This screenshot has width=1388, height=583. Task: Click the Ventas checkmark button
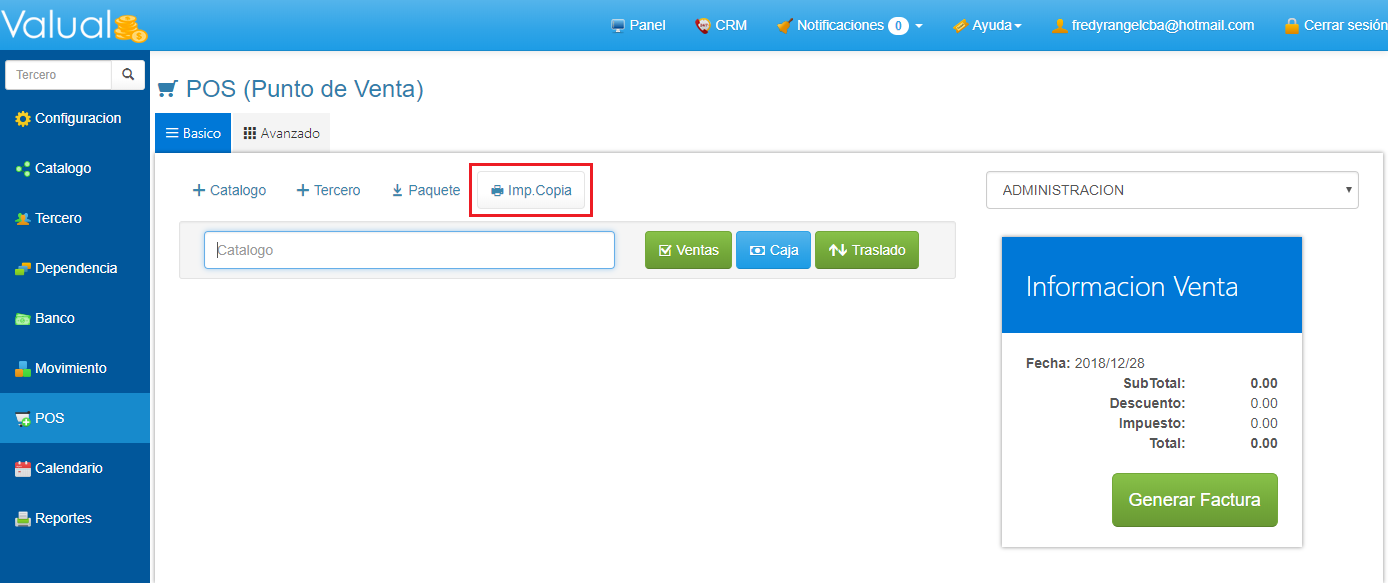click(688, 250)
